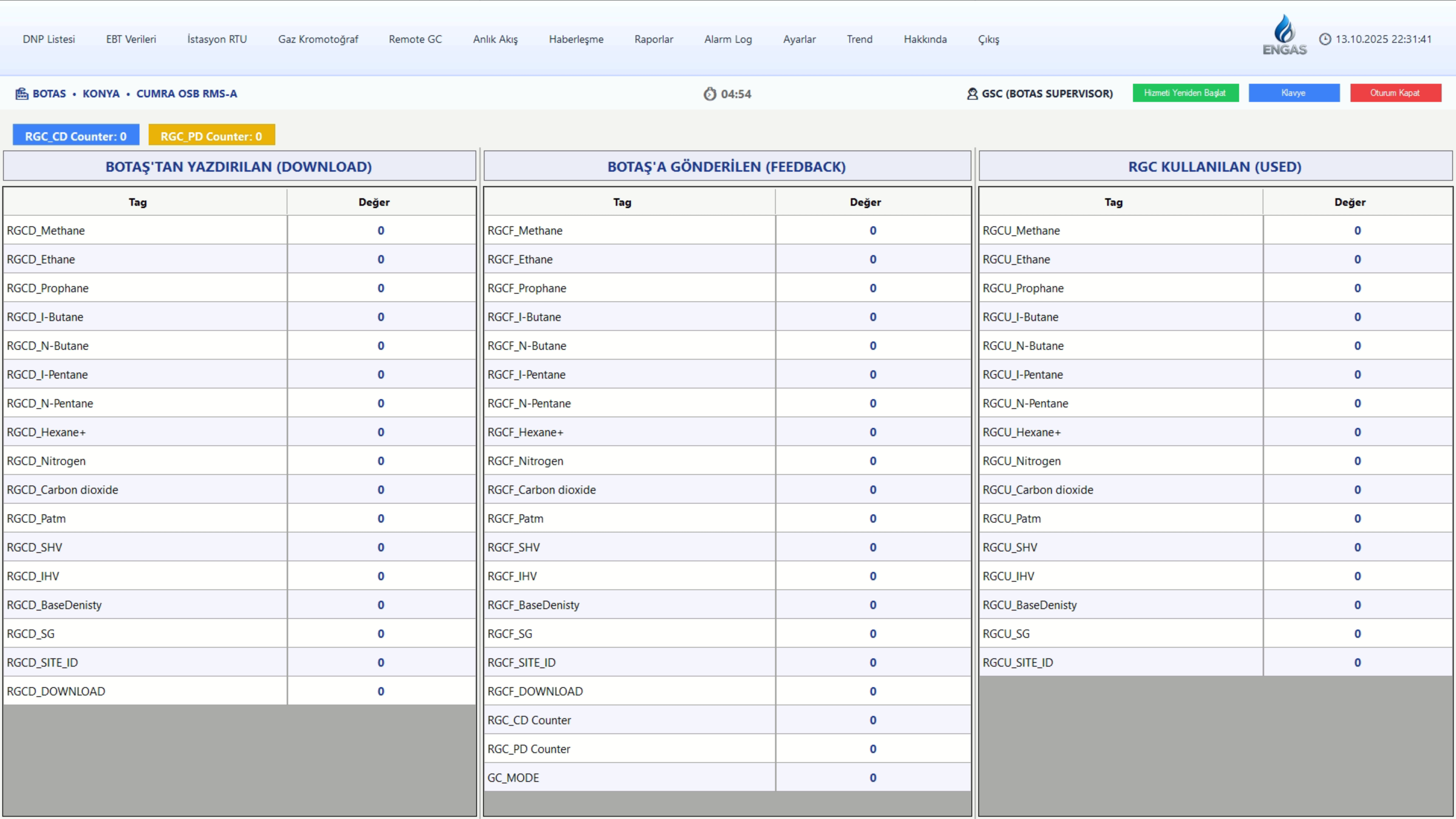Click the RGC_PD Counter yellow badge

[x=212, y=136]
